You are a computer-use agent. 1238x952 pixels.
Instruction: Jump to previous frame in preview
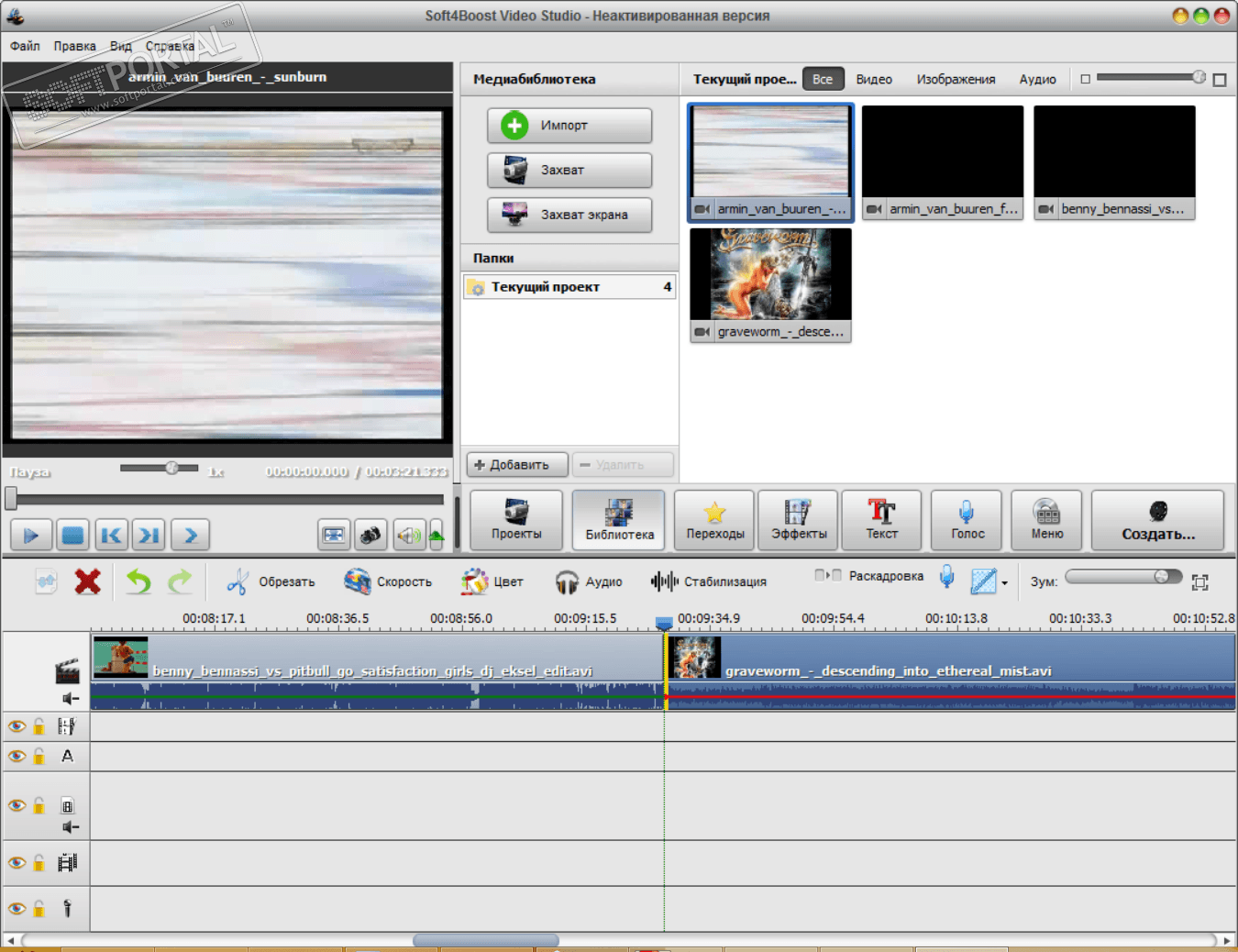click(111, 535)
